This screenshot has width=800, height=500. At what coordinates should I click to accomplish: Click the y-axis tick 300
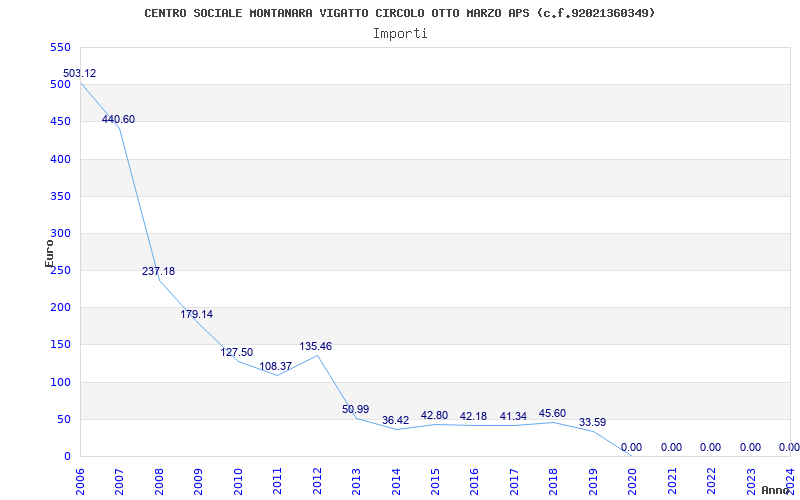tap(60, 234)
